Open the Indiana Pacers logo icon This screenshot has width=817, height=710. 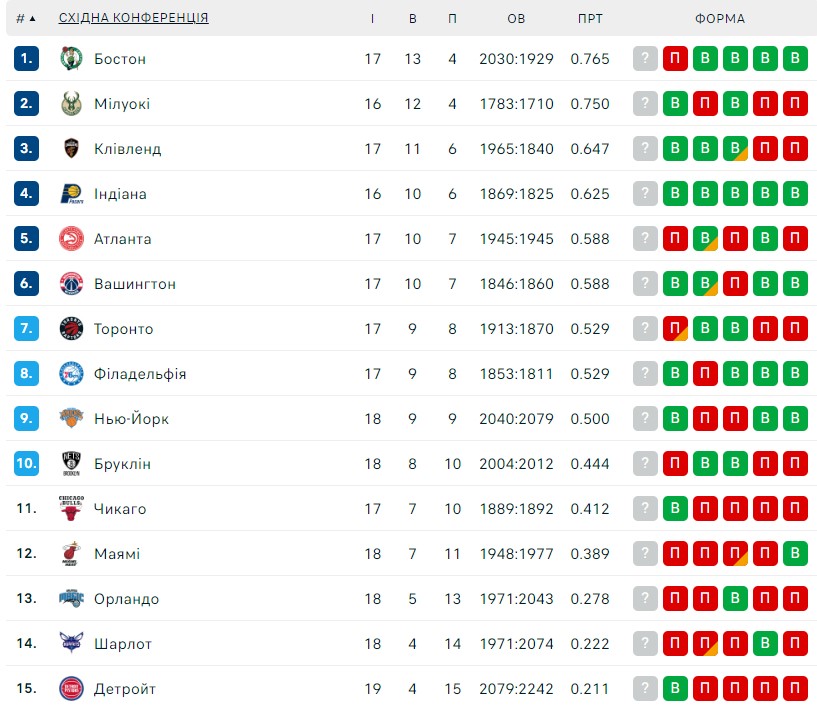coord(71,193)
